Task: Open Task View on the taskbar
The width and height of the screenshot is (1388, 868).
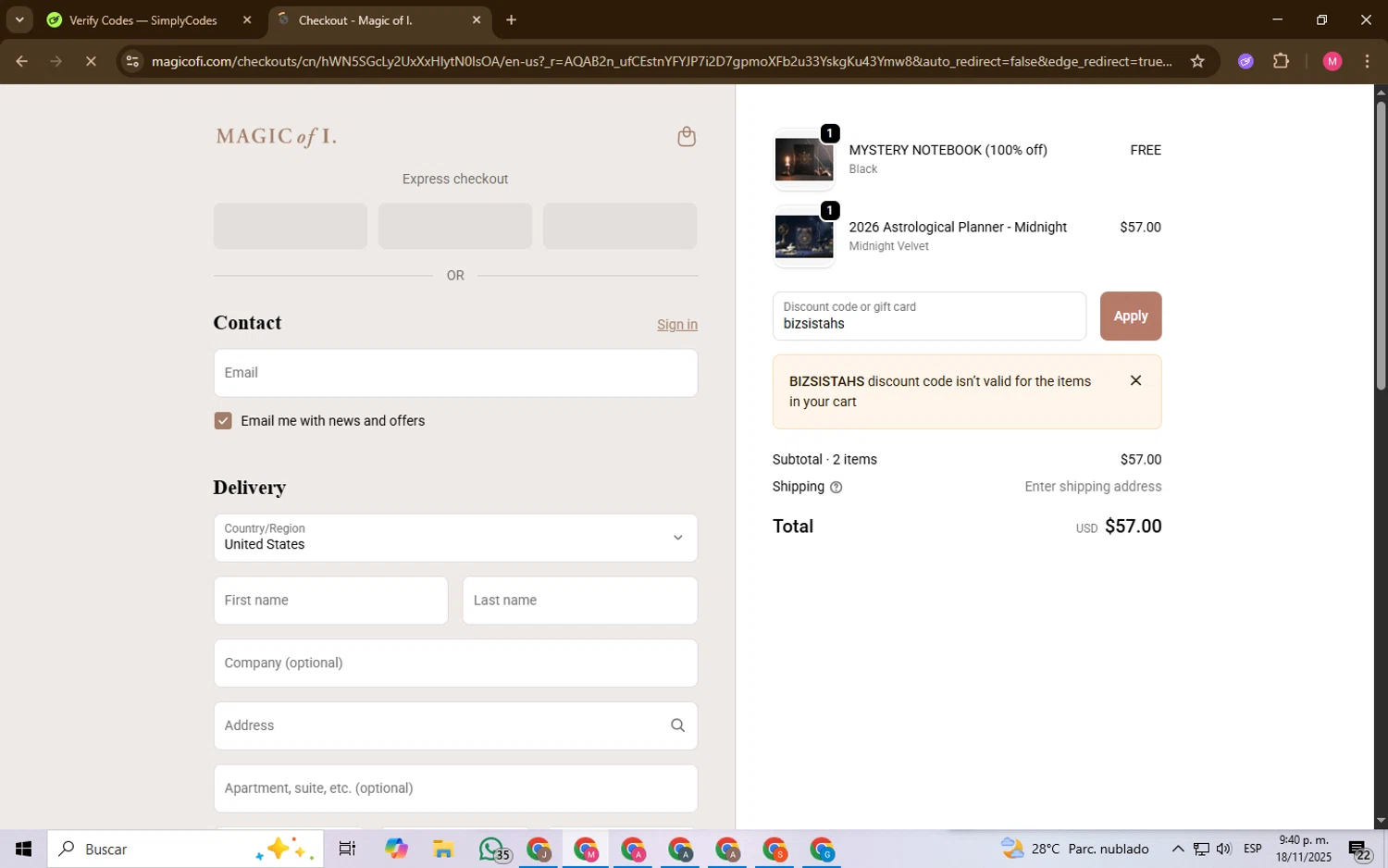Action: click(x=348, y=849)
